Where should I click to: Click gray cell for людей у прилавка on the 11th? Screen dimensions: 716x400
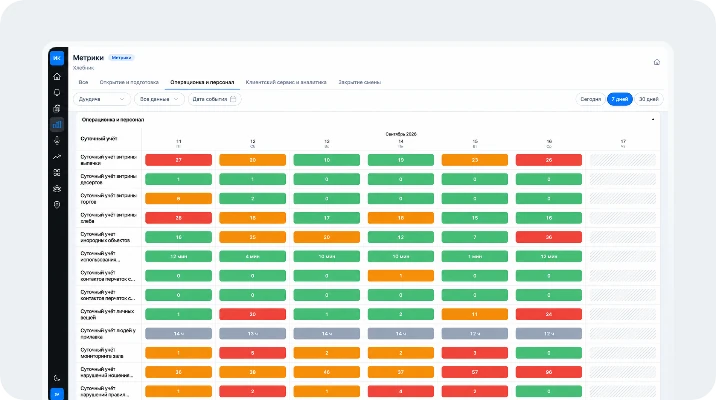tap(179, 333)
